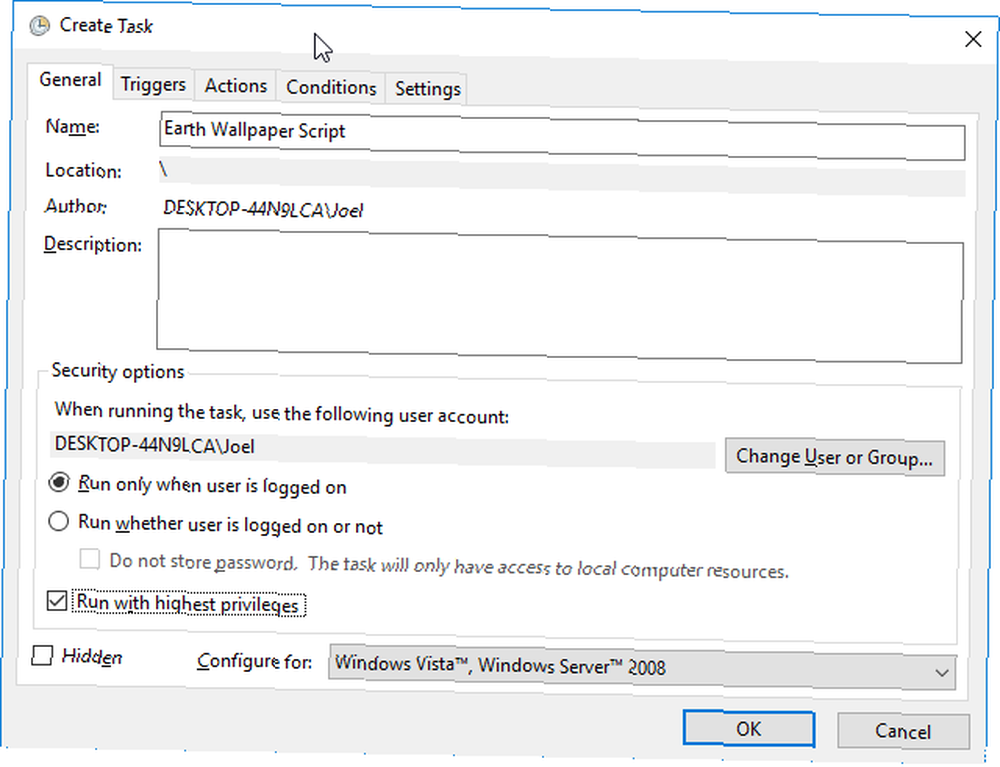
Task: Open the Configure for dropdown
Action: pyautogui.click(x=642, y=667)
